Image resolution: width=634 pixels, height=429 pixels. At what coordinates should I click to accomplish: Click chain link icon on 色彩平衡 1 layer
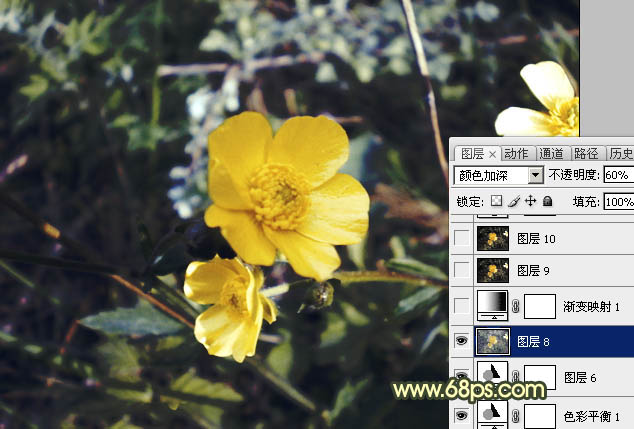coord(516,416)
